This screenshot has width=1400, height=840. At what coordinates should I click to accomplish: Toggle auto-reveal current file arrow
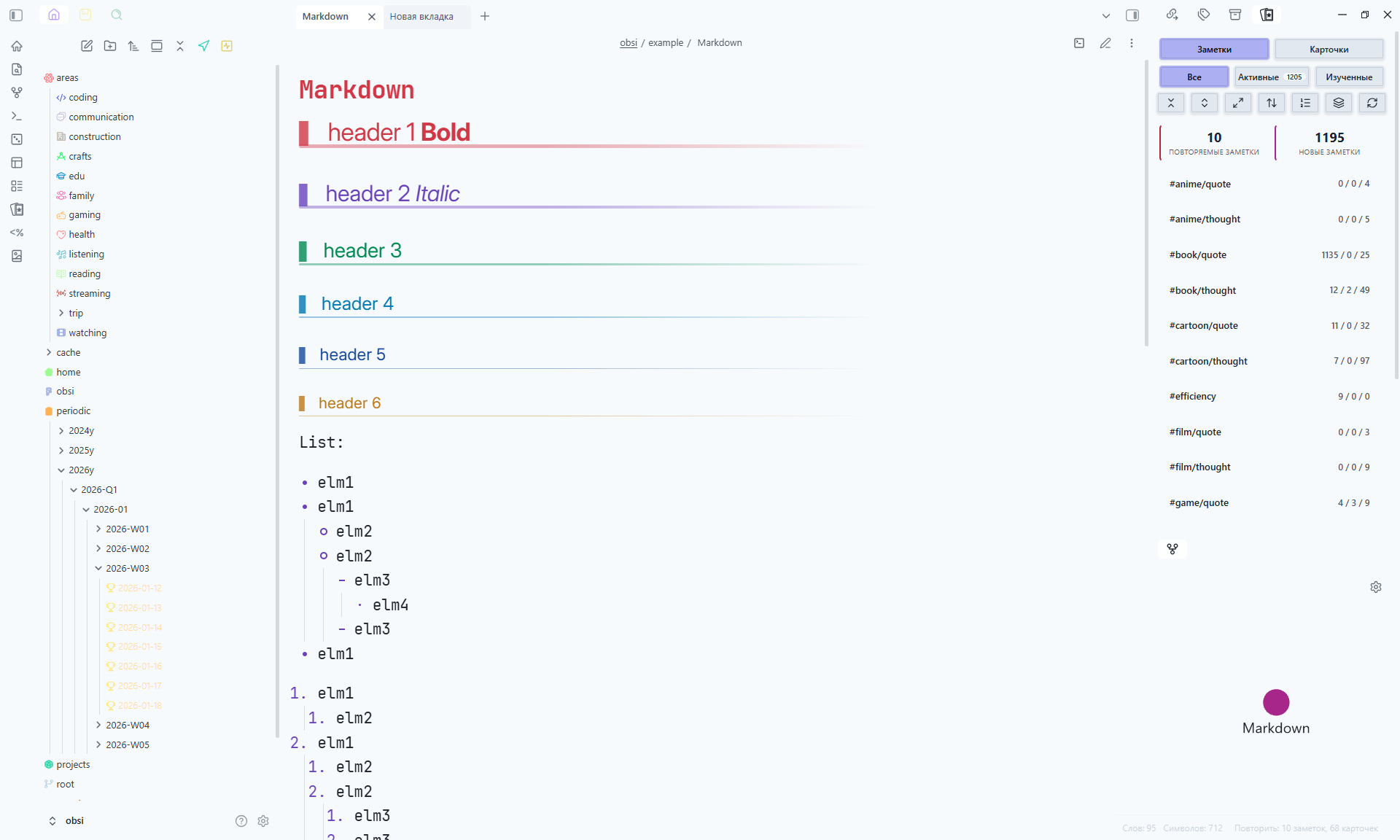coord(203,46)
